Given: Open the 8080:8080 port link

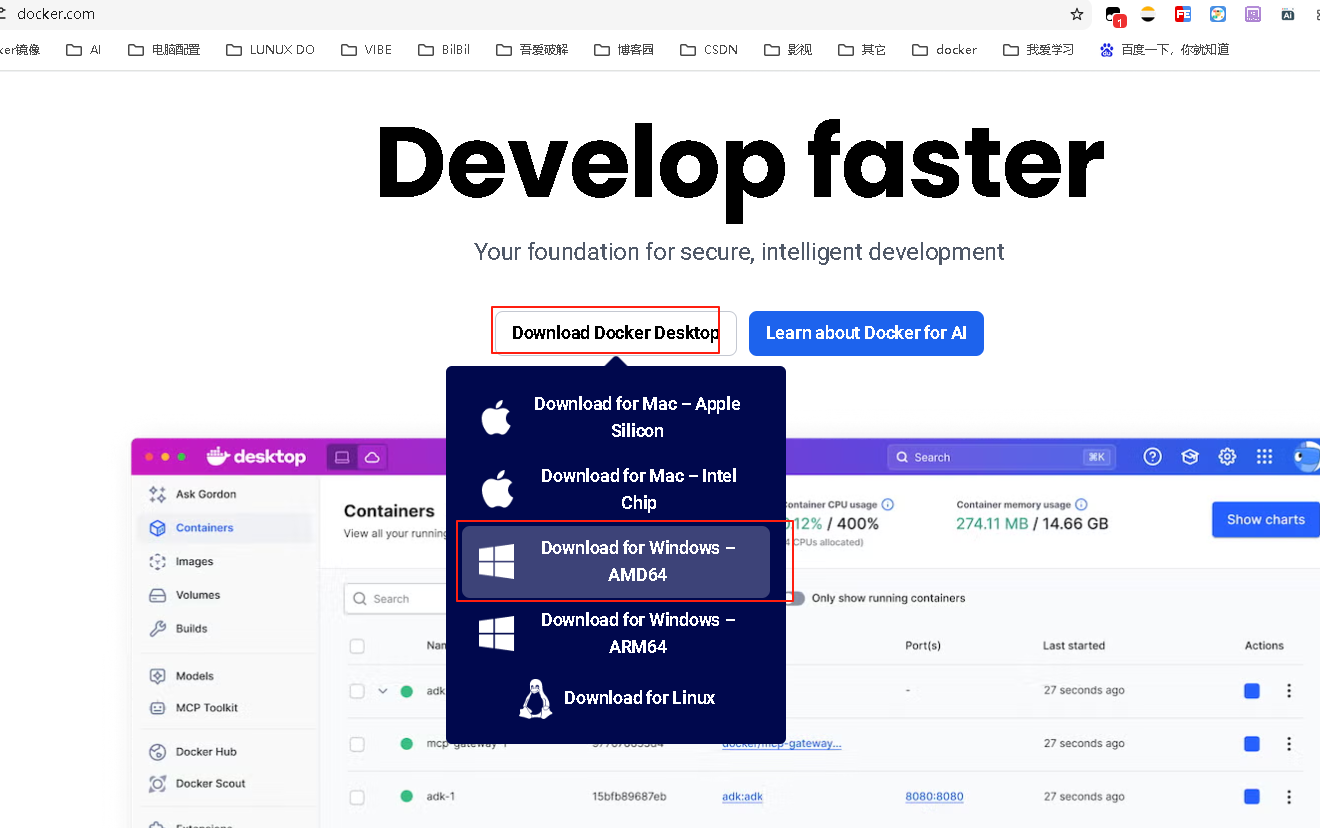Looking at the screenshot, I should pyautogui.click(x=935, y=797).
